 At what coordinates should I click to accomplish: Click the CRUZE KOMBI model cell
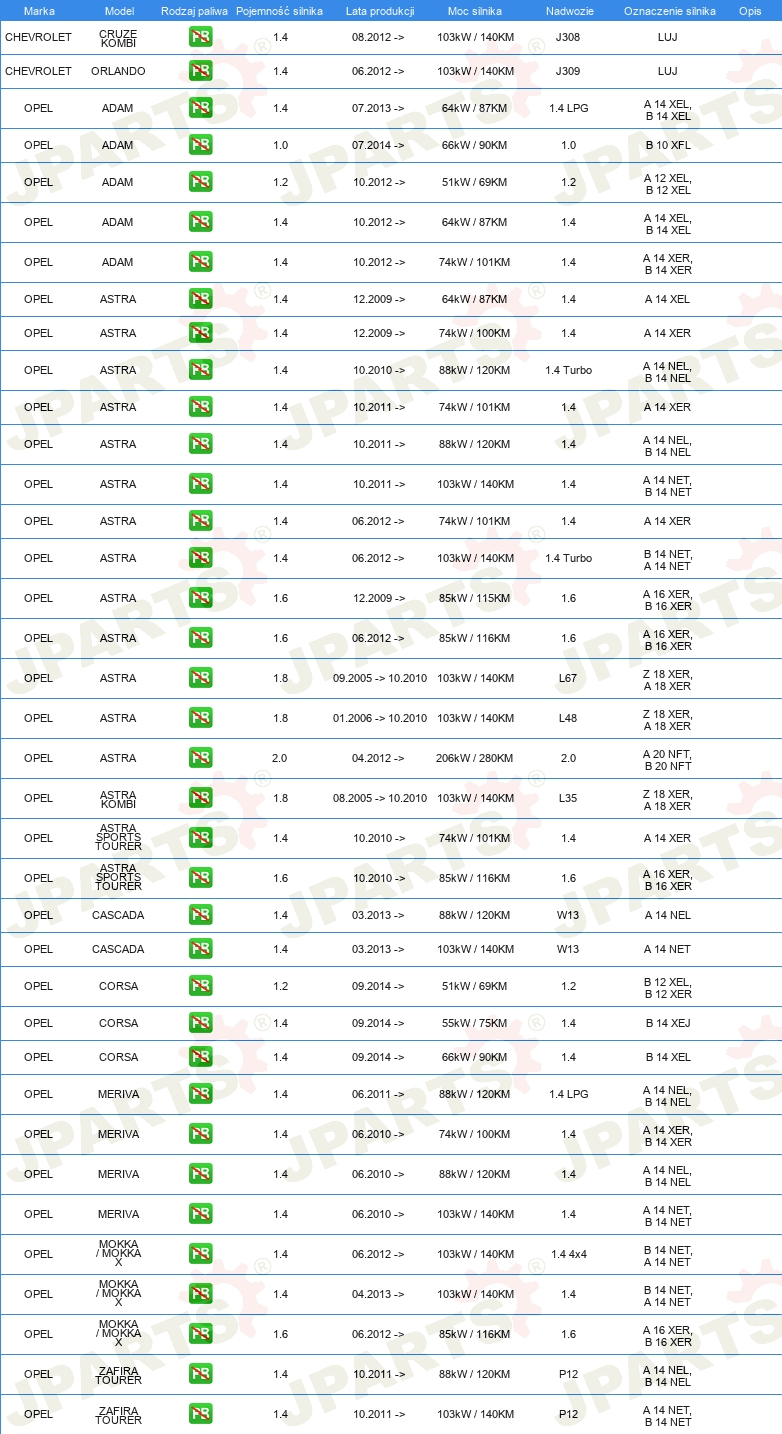118,38
